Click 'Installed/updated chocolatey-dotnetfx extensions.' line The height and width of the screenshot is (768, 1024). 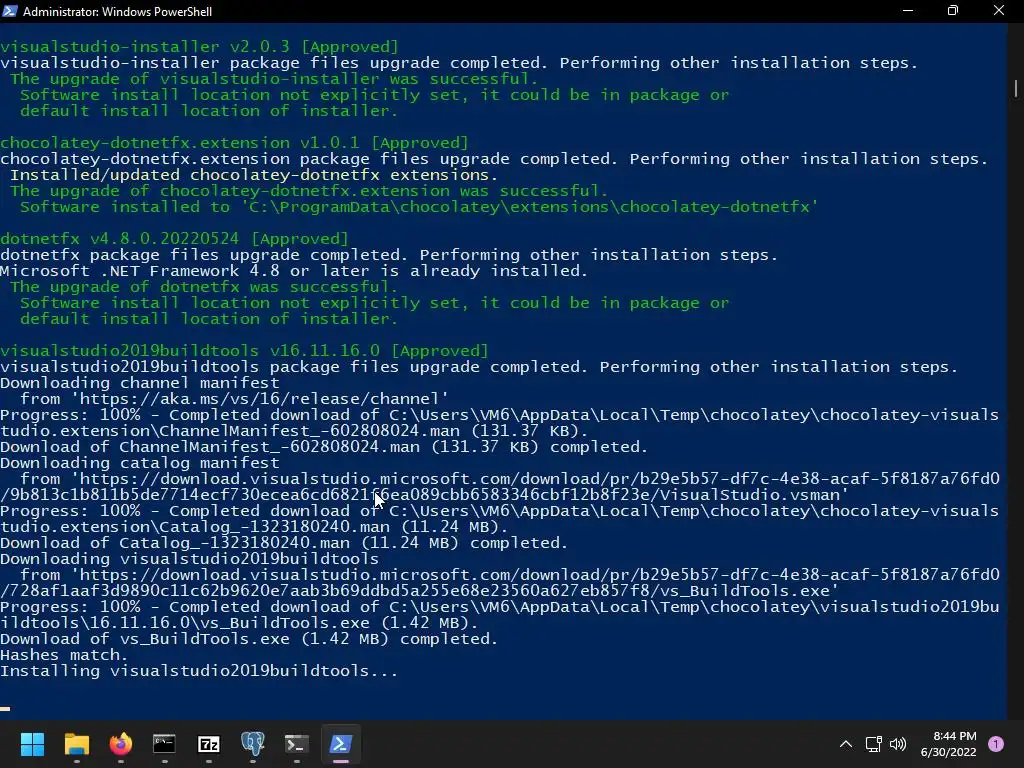(x=254, y=175)
